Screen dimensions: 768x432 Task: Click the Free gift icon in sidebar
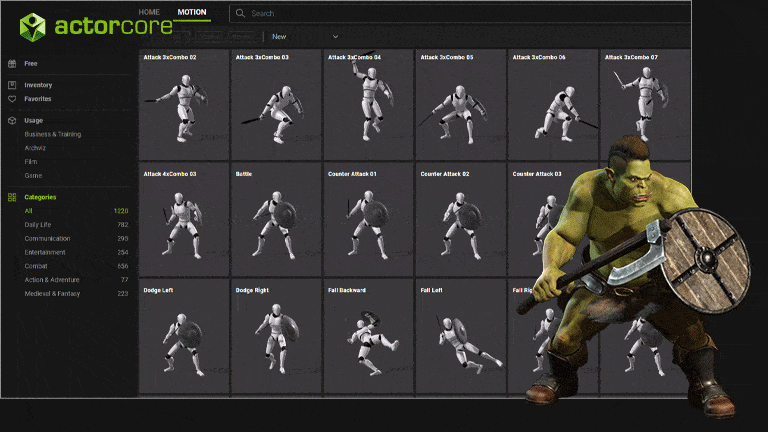click(12, 63)
